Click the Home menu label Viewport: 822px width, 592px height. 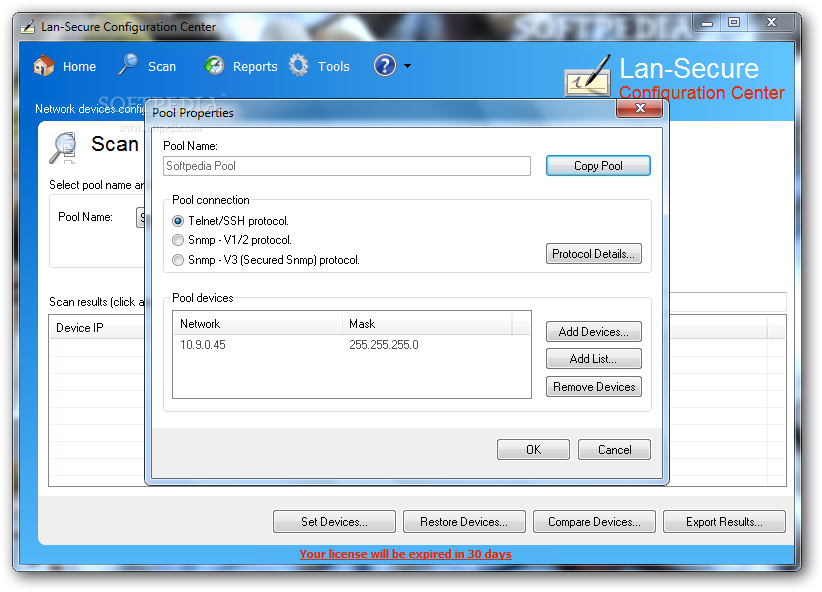[79, 67]
